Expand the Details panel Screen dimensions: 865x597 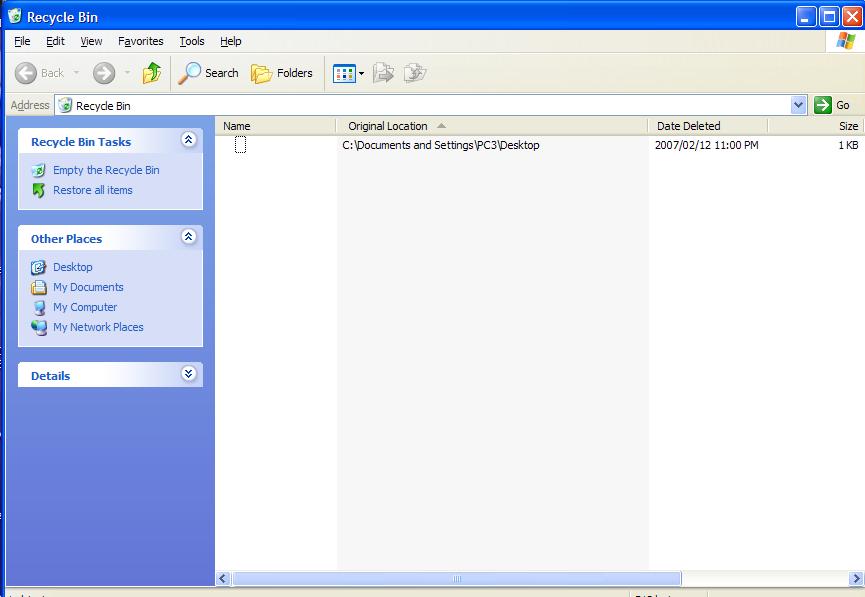188,374
